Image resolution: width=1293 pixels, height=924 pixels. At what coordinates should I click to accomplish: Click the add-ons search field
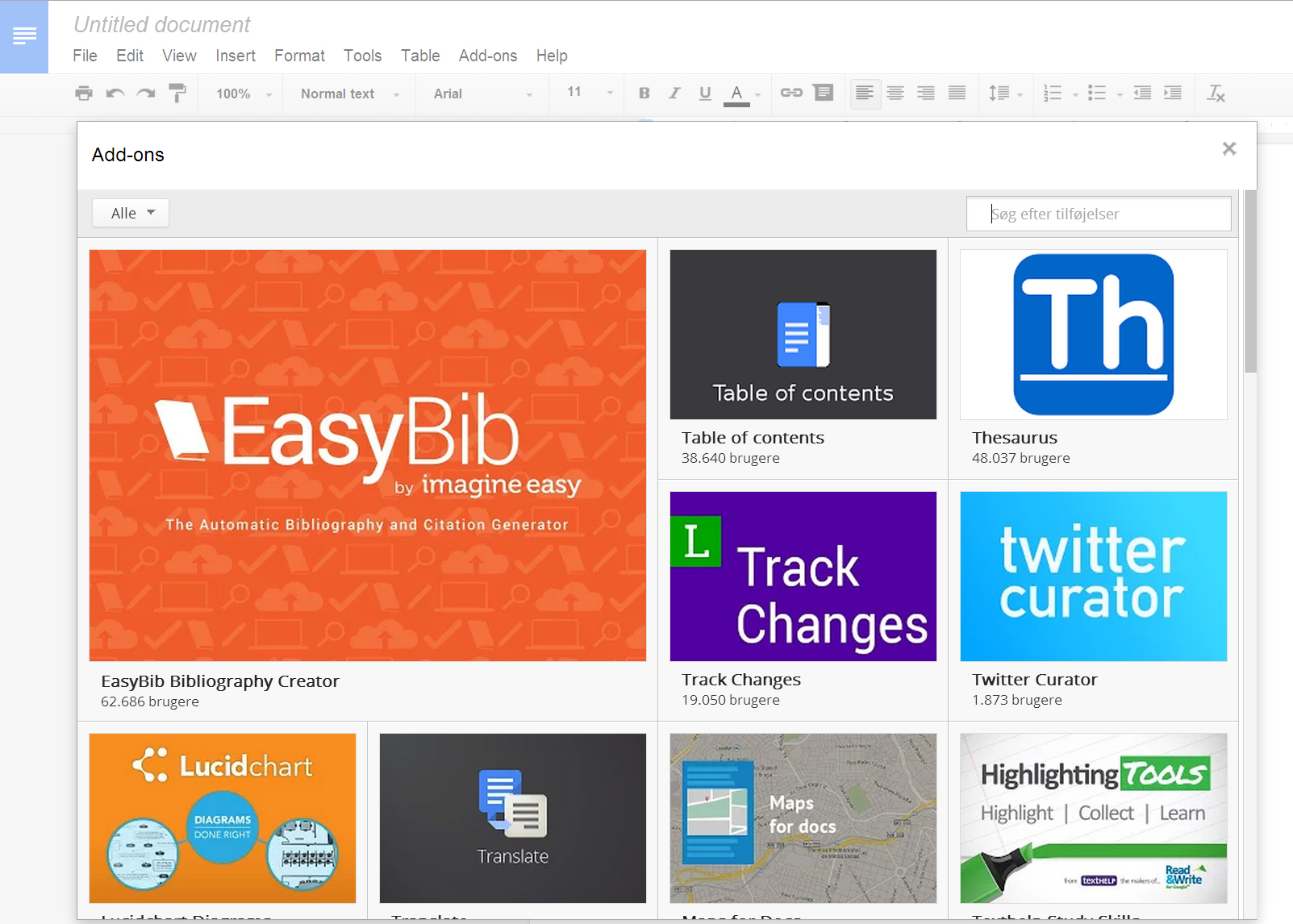click(x=1098, y=214)
